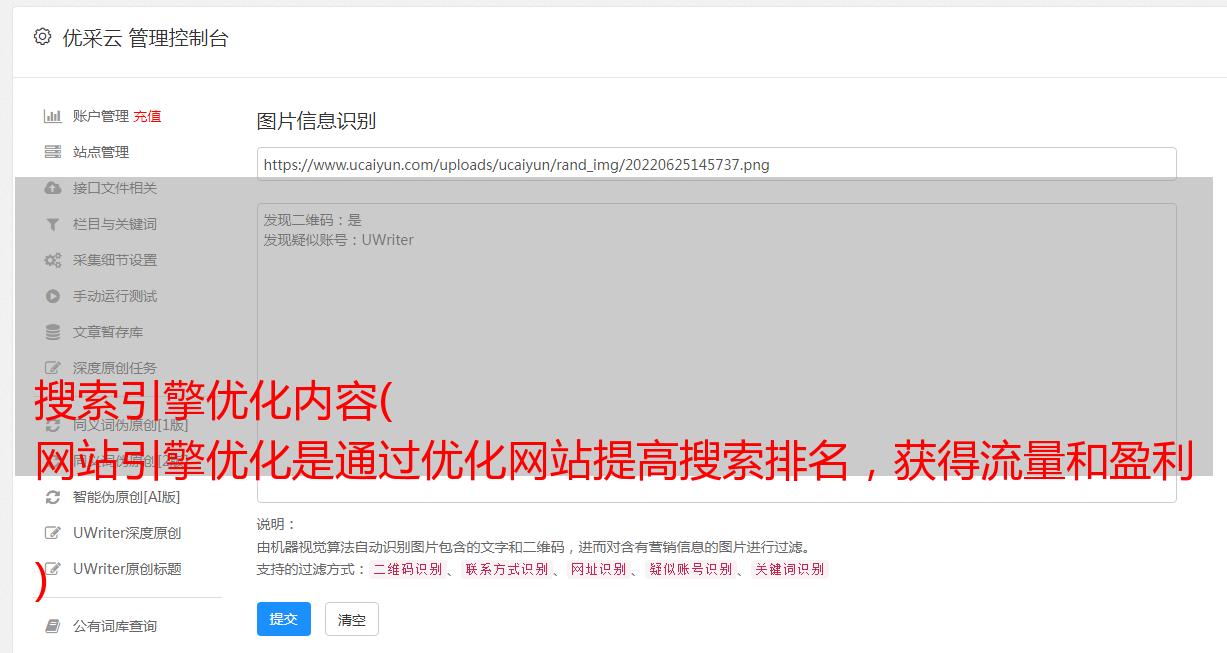1227x653 pixels.
Task: Click the 网址识别 tag
Action: click(x=598, y=569)
